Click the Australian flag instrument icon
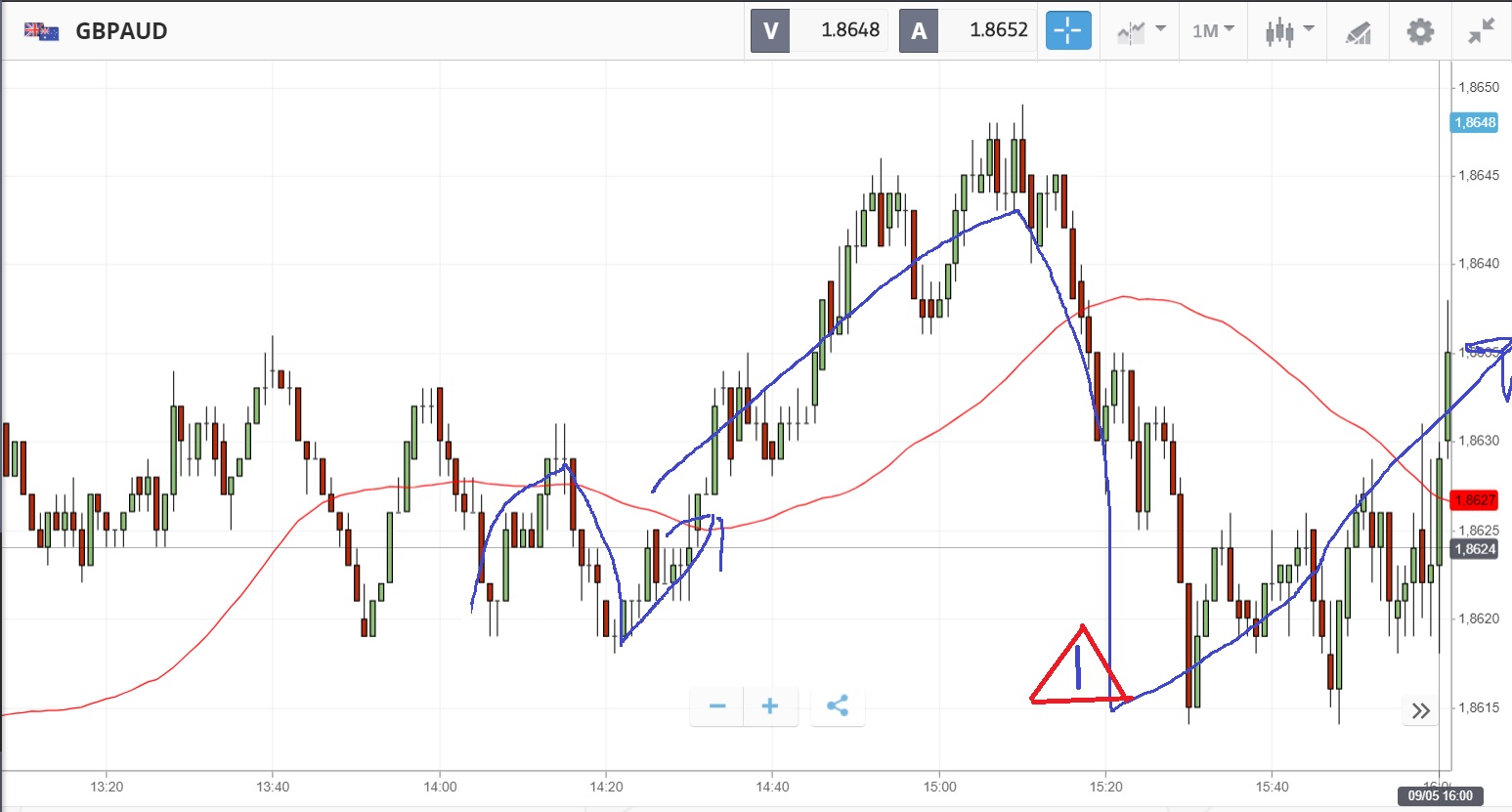The height and width of the screenshot is (812, 1512). [x=42, y=31]
